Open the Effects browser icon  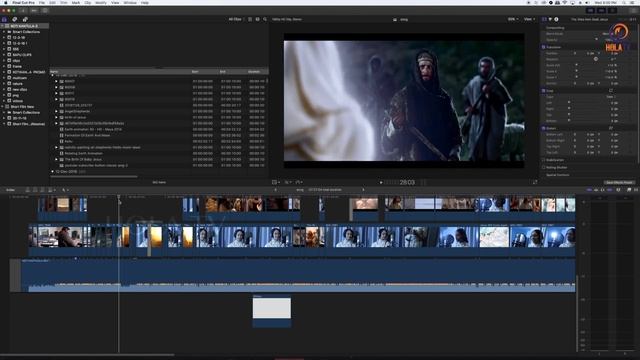[629, 190]
